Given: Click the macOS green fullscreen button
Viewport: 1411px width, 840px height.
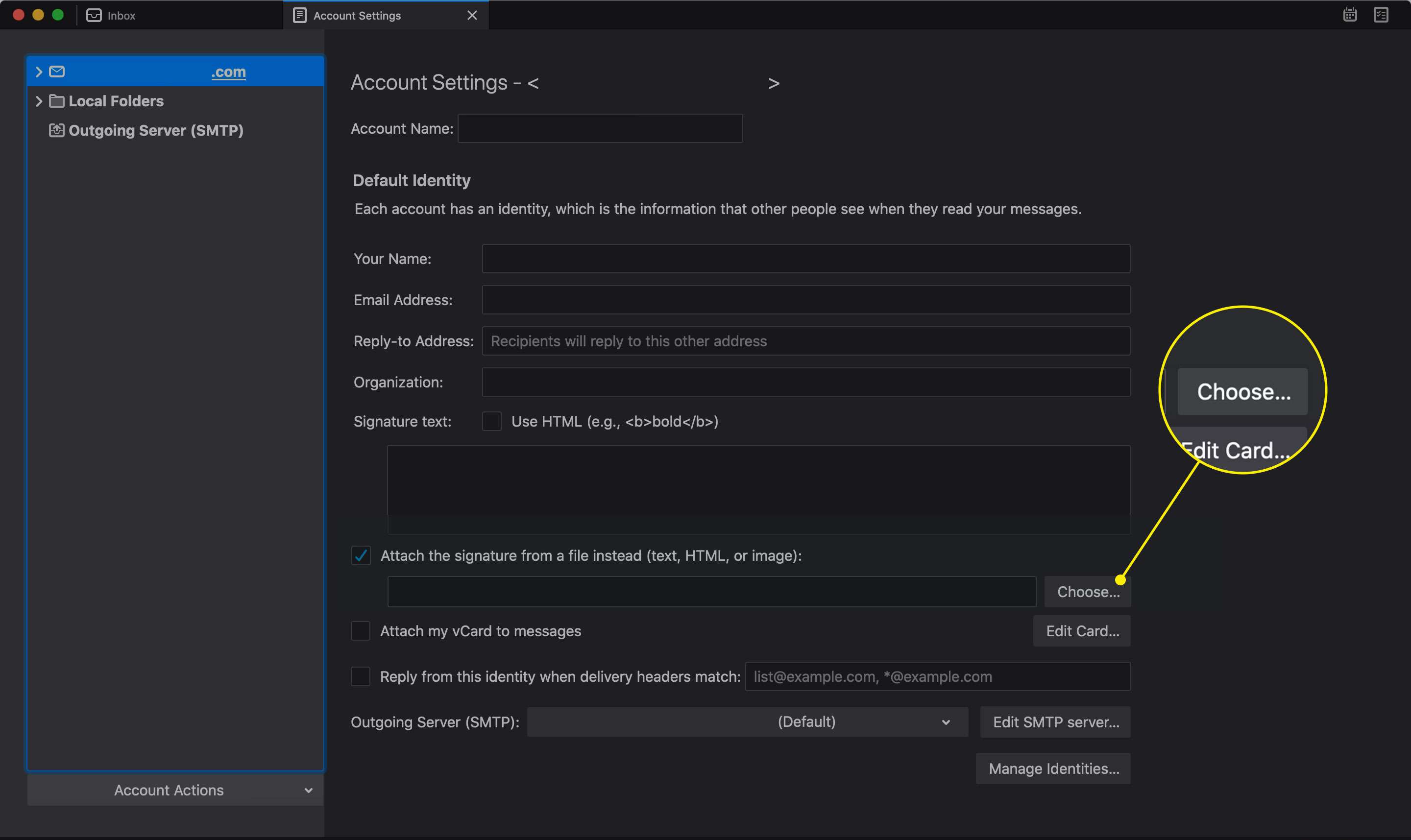Looking at the screenshot, I should [58, 15].
